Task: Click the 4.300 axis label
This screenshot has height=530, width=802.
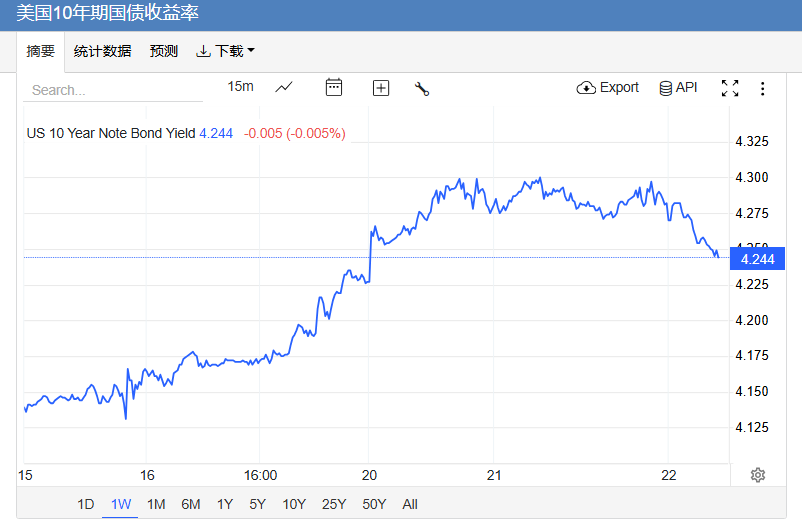Action: pos(751,178)
